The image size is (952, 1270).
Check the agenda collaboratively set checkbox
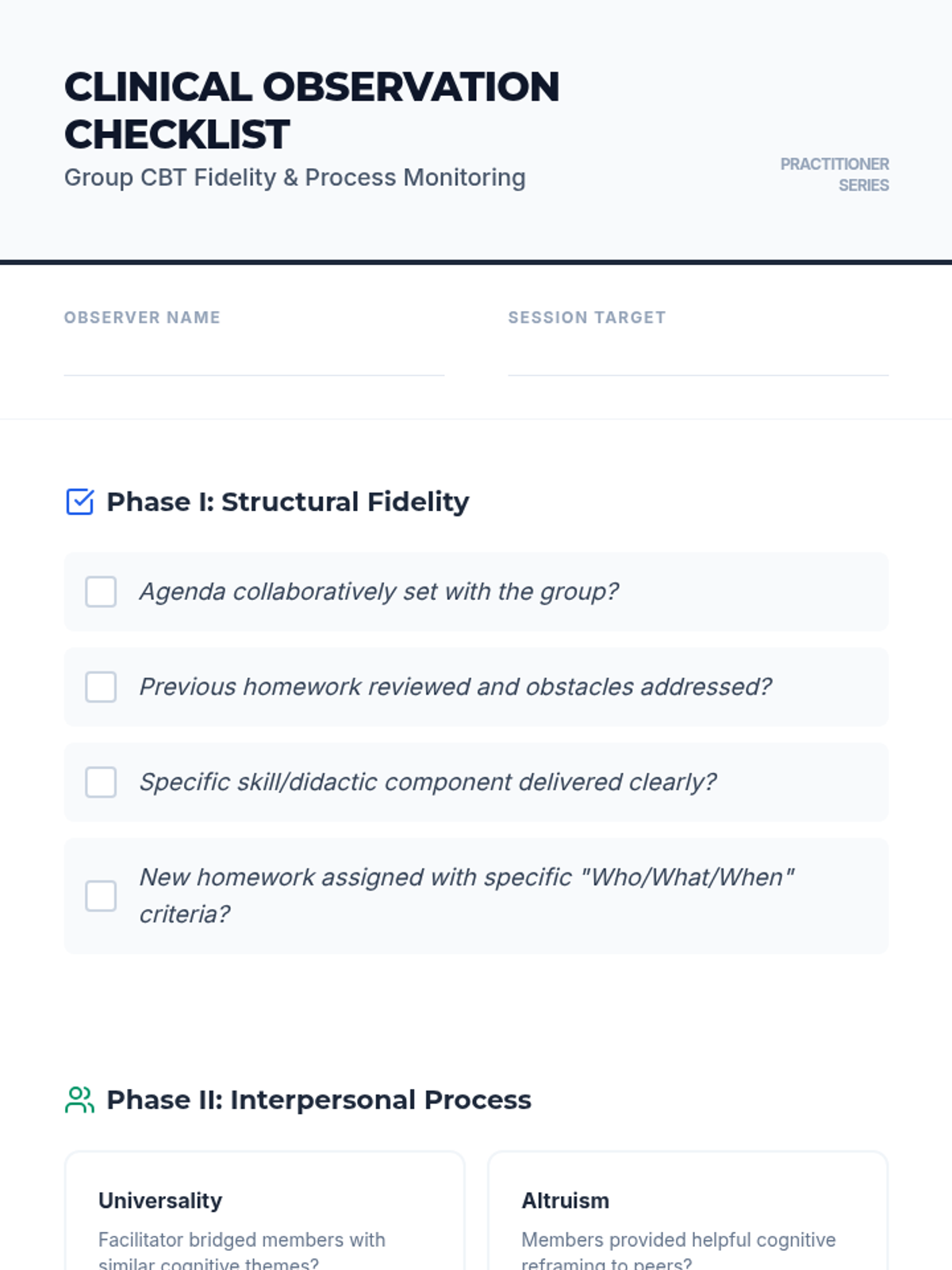coord(101,592)
